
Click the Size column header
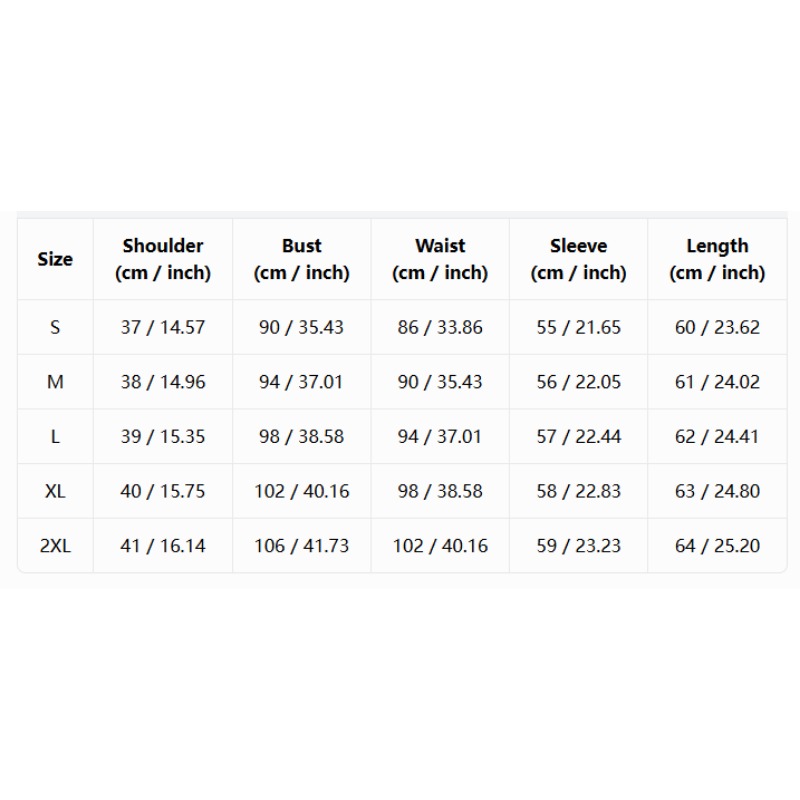[x=55, y=259]
